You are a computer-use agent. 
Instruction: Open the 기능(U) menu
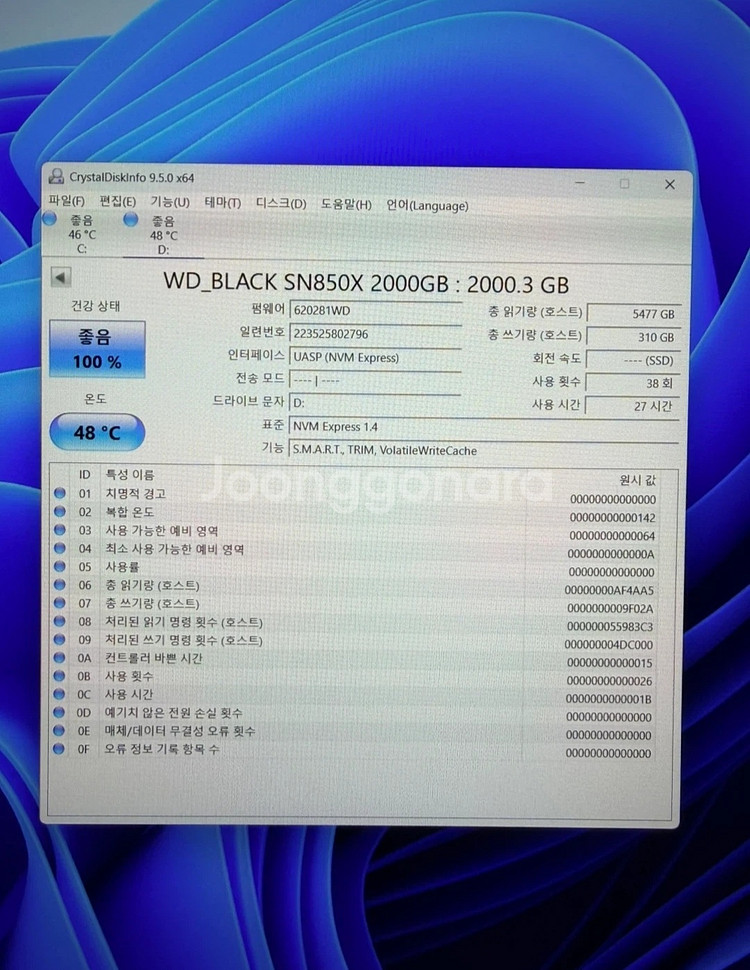click(x=170, y=202)
